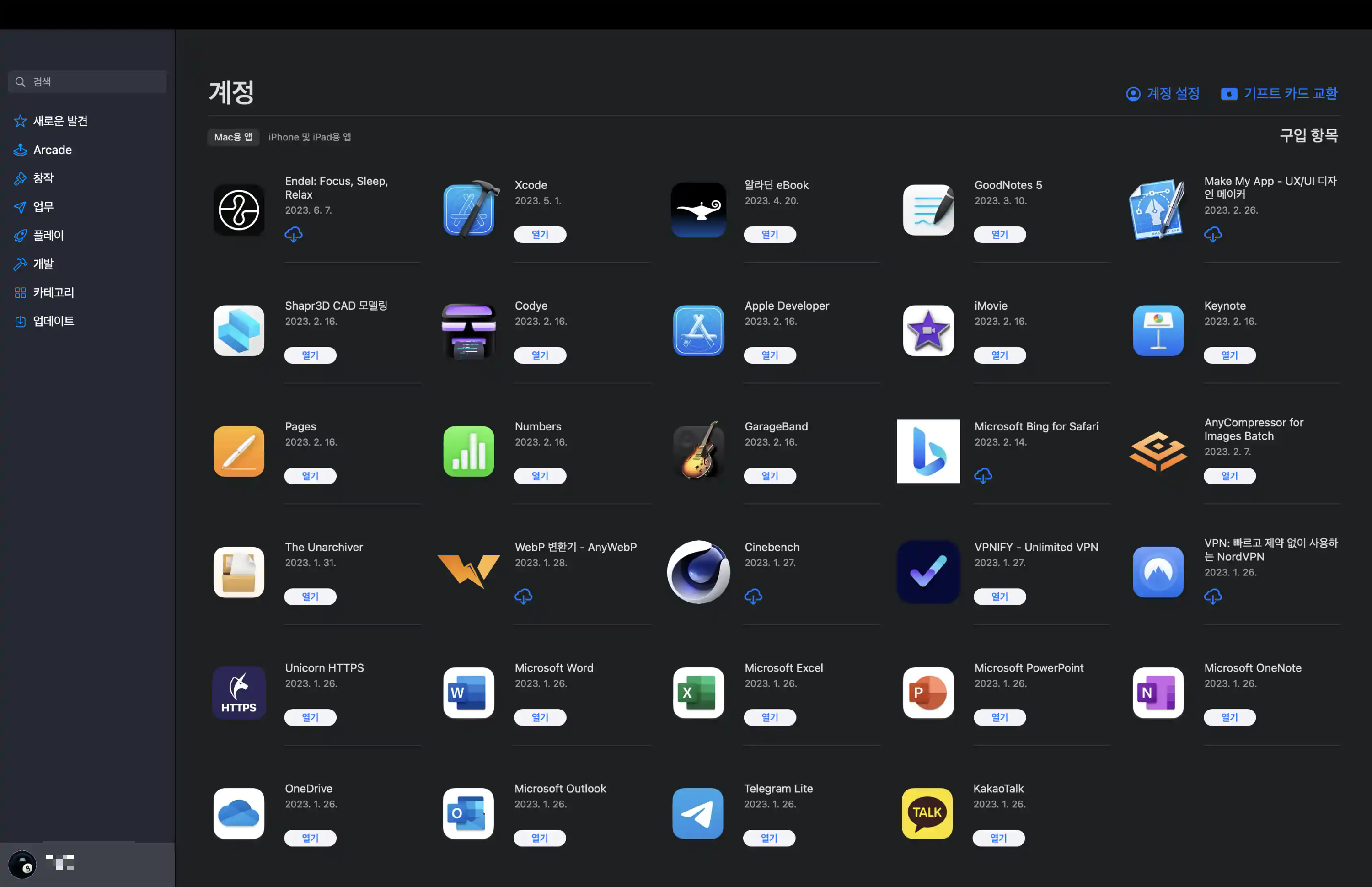Select the Mac용 앱 tab
Viewport: 1372px width, 887px height.
(x=233, y=137)
